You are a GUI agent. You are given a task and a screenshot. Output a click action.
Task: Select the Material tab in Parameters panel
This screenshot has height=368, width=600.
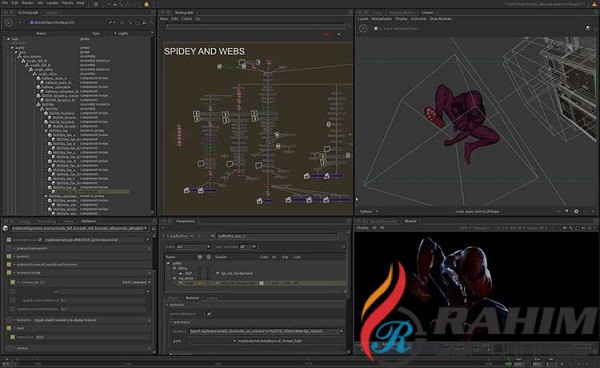pos(192,298)
